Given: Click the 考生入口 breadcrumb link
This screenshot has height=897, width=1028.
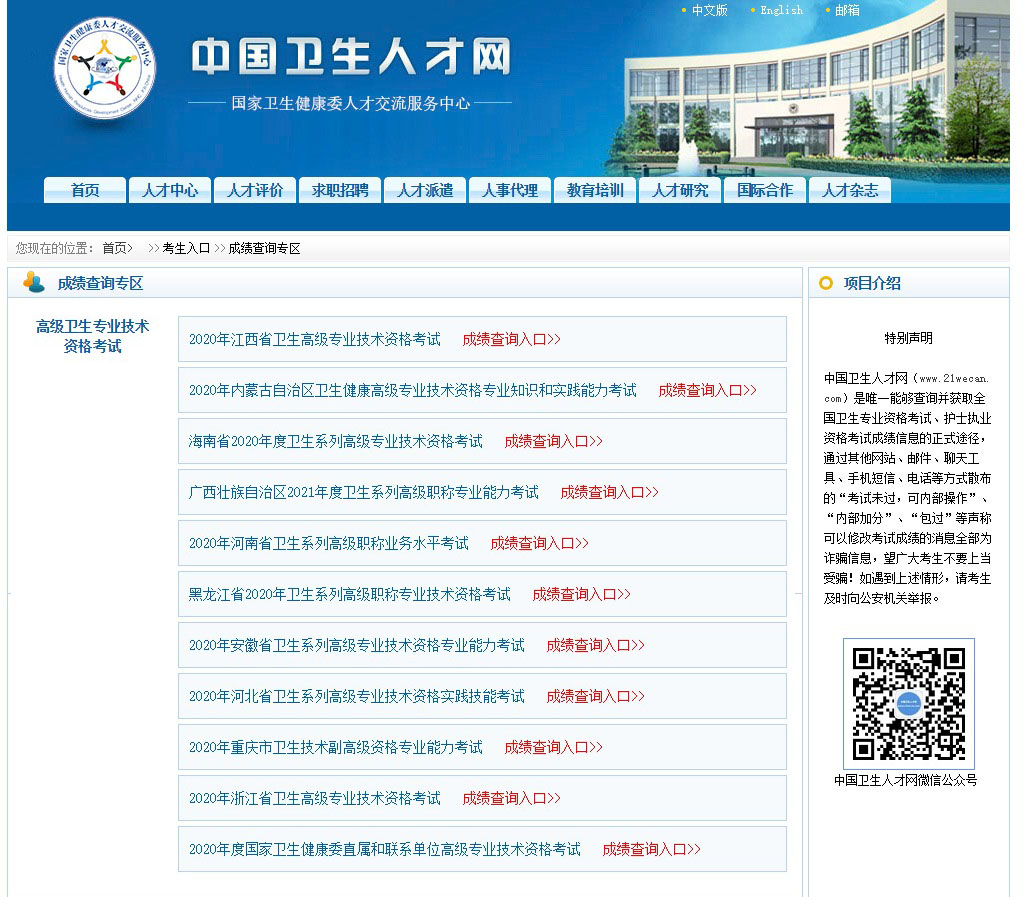Looking at the screenshot, I should point(186,248).
